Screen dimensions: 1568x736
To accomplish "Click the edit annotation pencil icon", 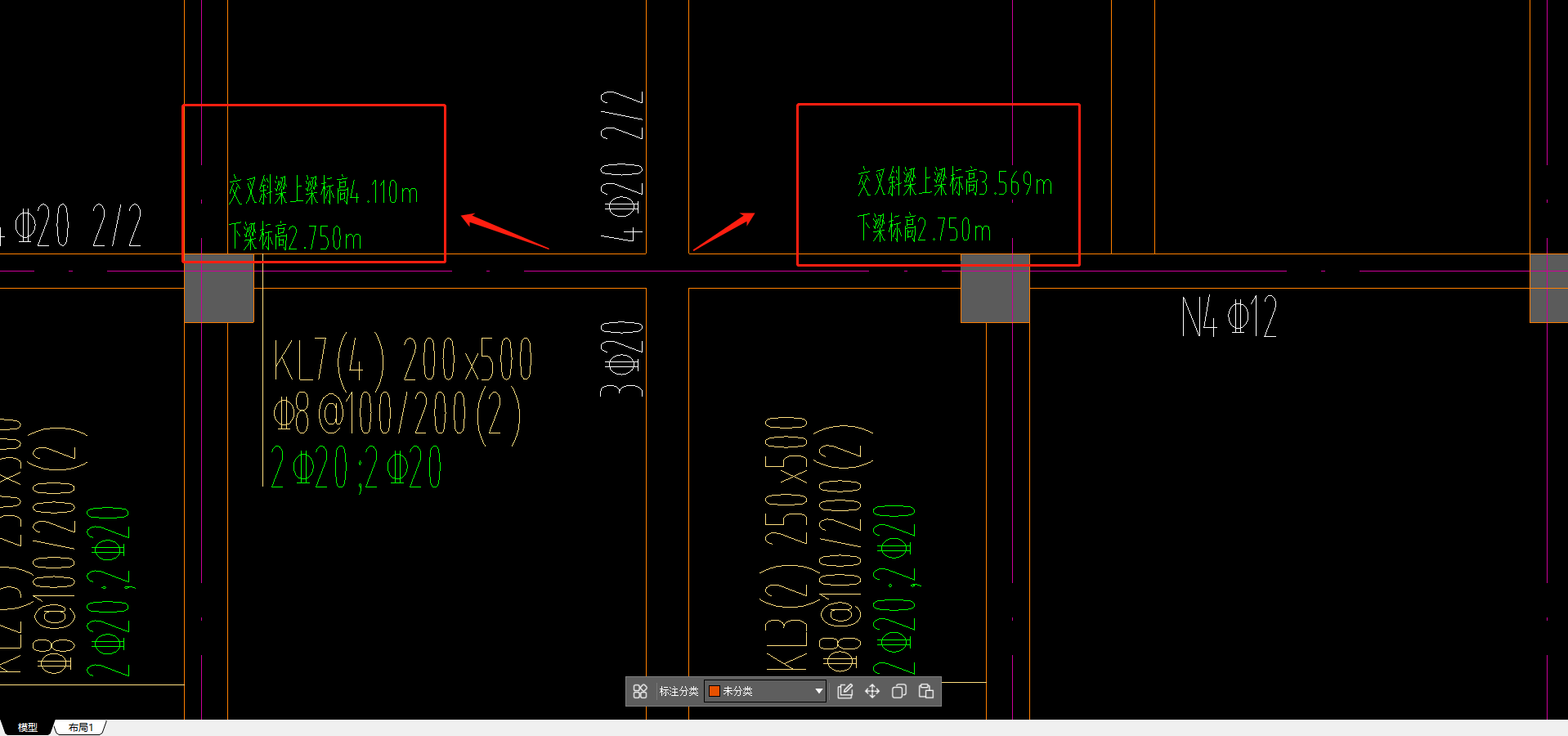I will point(845,691).
